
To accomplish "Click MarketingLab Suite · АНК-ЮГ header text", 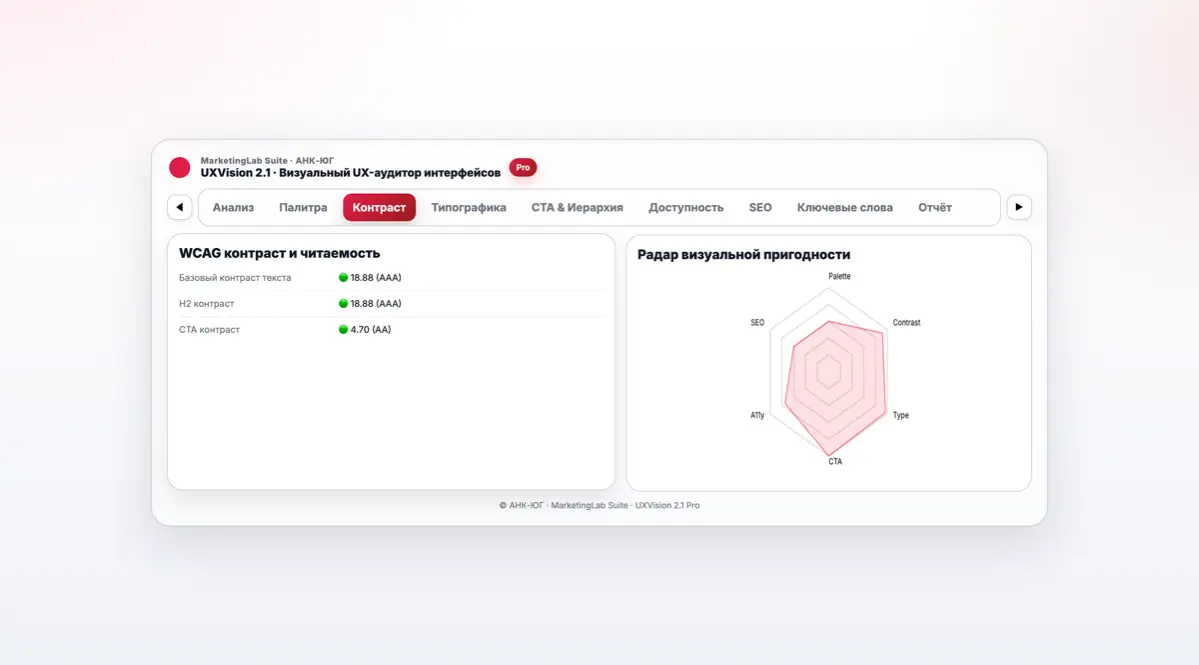I will click(267, 161).
